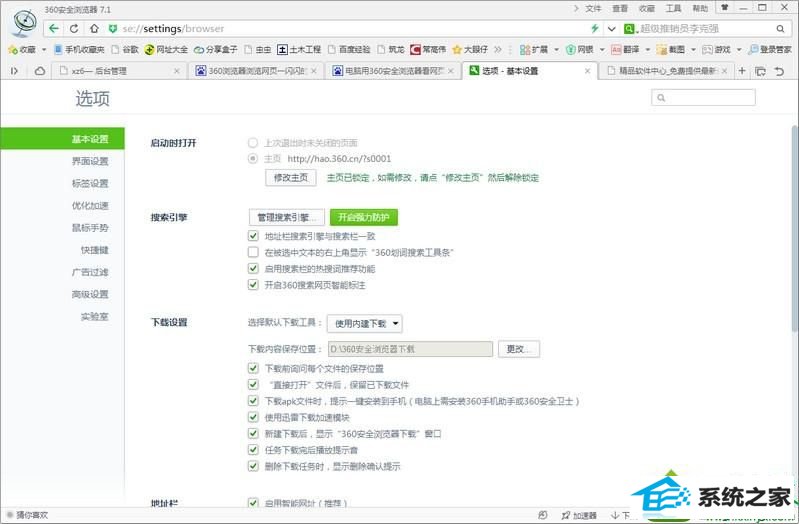Click the 修改主页 button

pyautogui.click(x=290, y=177)
